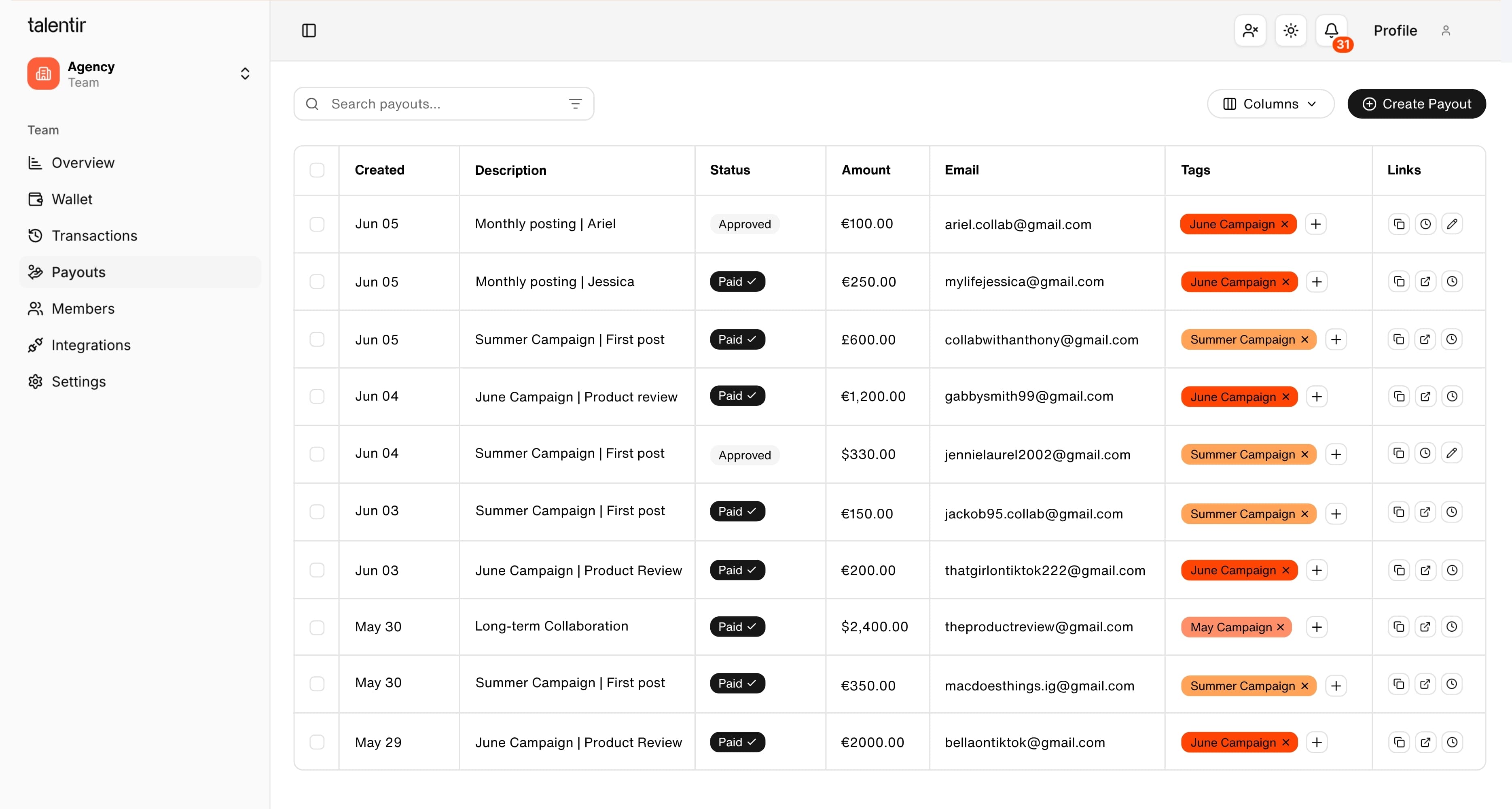This screenshot has width=1512, height=809.
Task: Open Members page
Action: point(141,308)
